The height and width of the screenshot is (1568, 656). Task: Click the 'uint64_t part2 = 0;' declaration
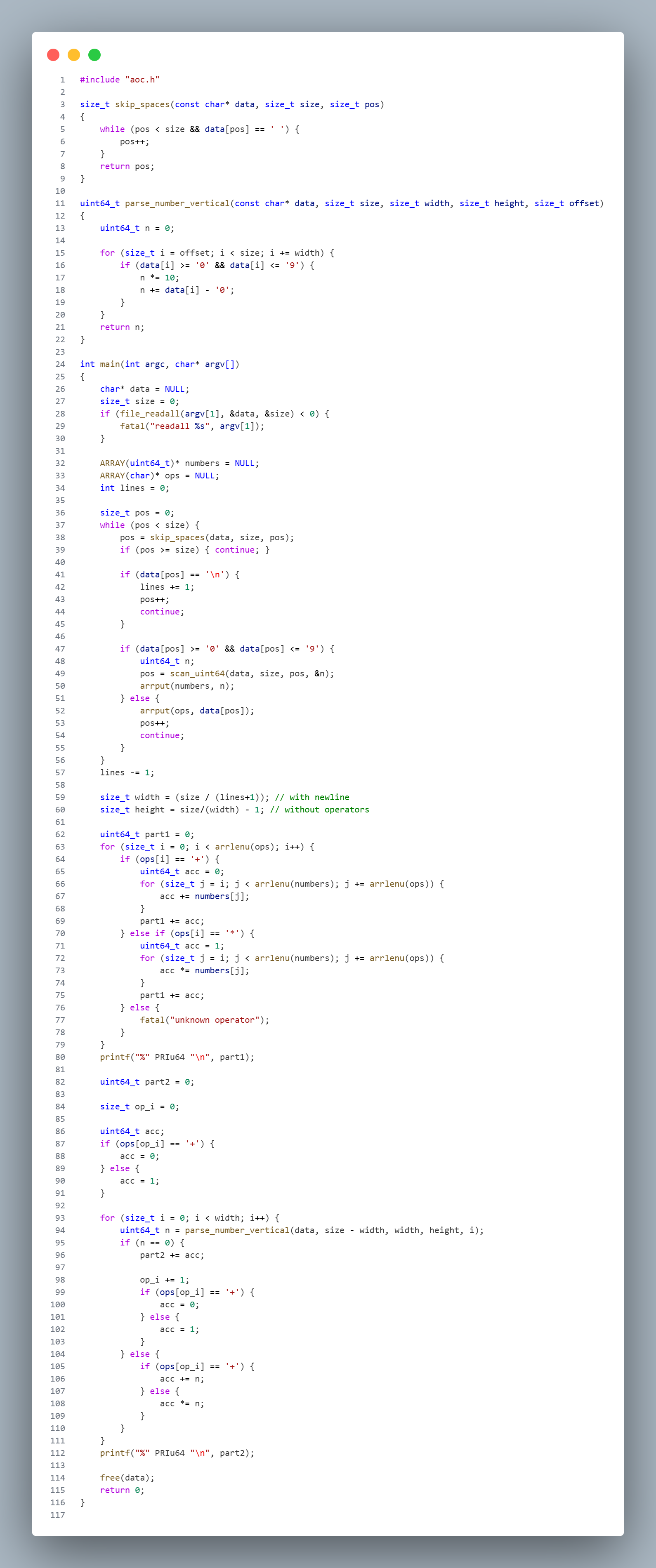click(x=147, y=1082)
